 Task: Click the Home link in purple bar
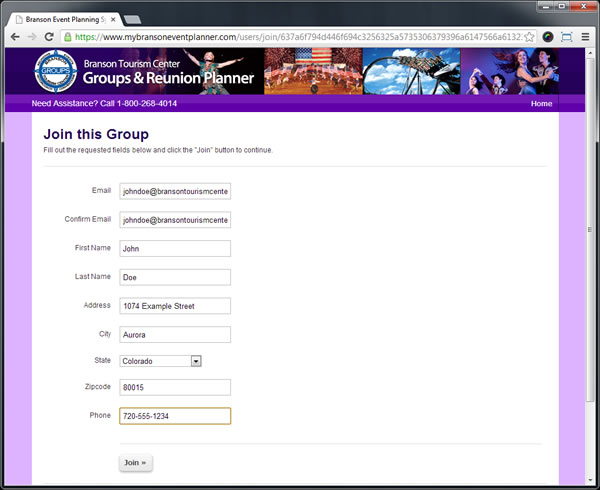tap(541, 104)
